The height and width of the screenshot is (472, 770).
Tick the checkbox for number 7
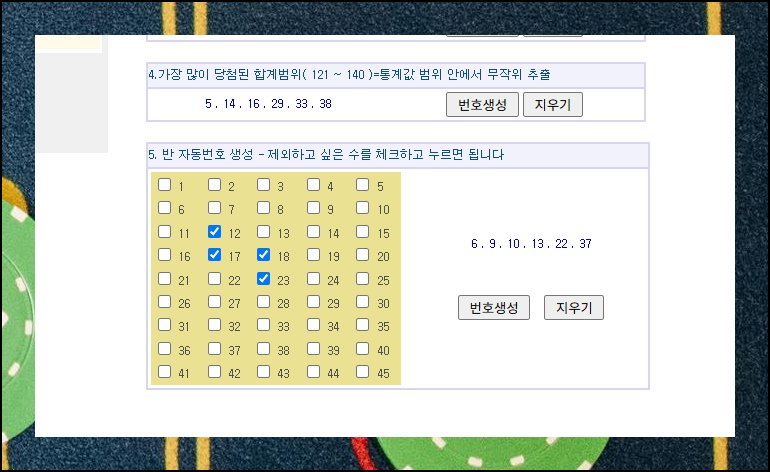pyautogui.click(x=215, y=208)
